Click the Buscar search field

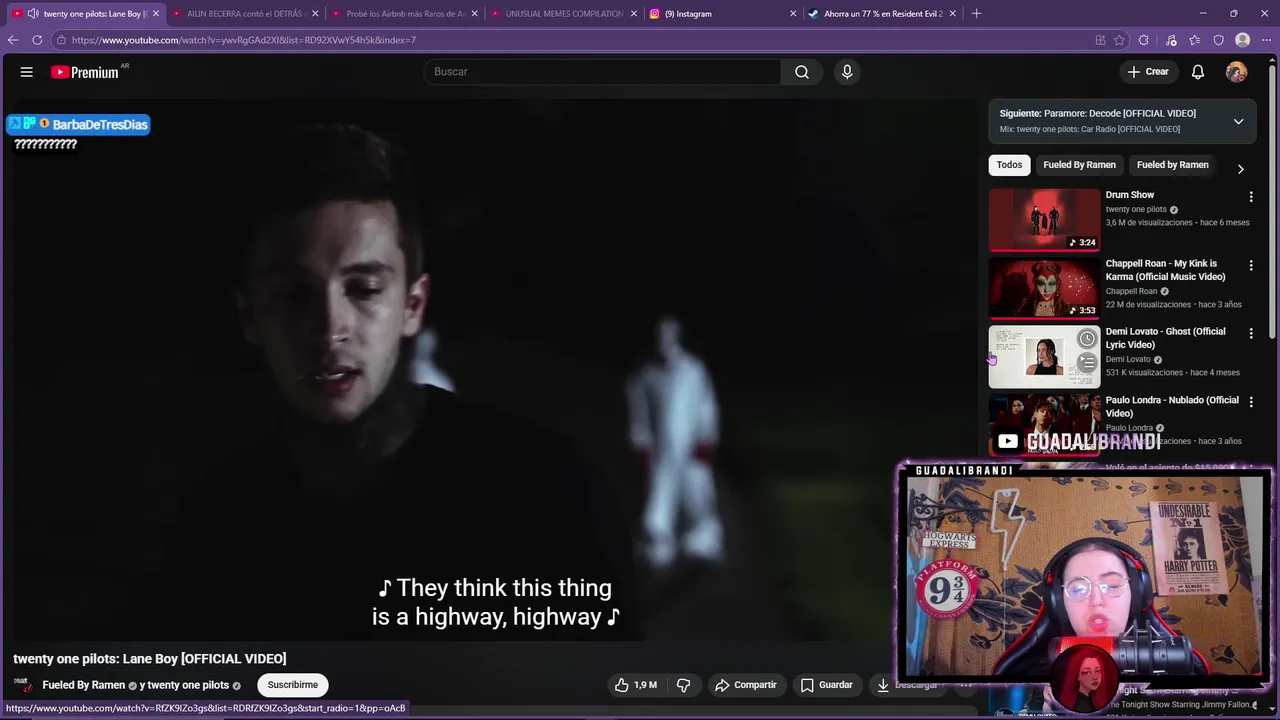coord(602,72)
